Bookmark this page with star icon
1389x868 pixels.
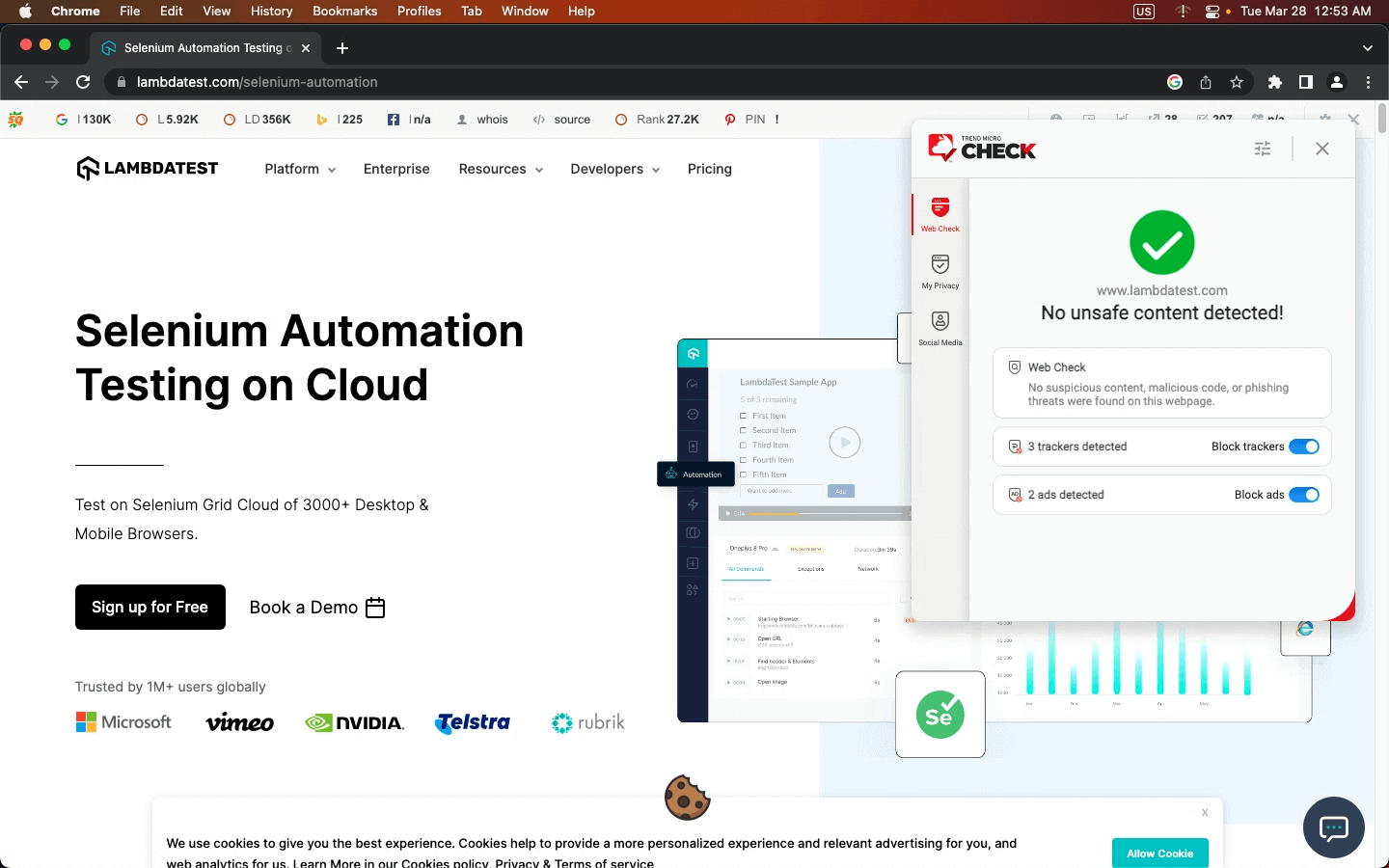point(1237,82)
